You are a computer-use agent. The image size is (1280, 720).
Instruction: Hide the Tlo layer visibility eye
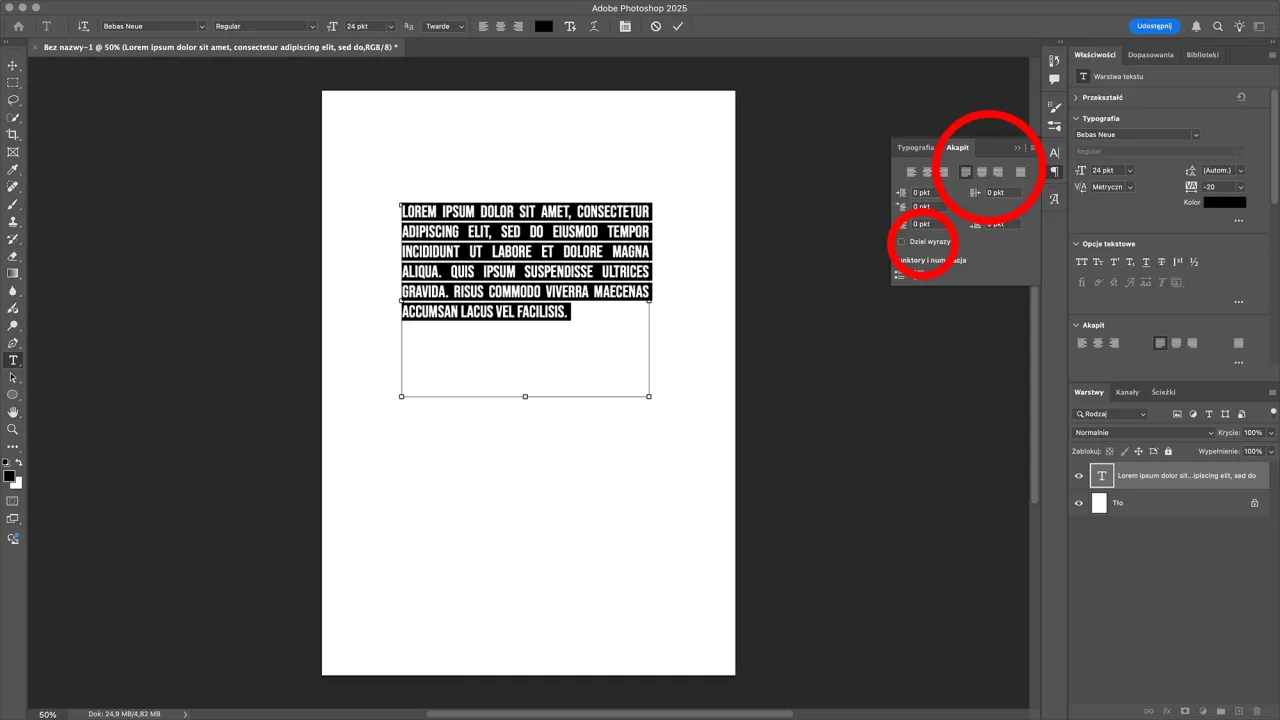pos(1078,503)
